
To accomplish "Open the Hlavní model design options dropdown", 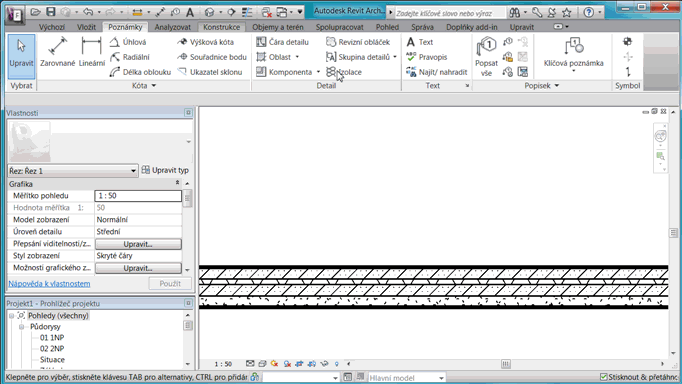I will click(441, 377).
